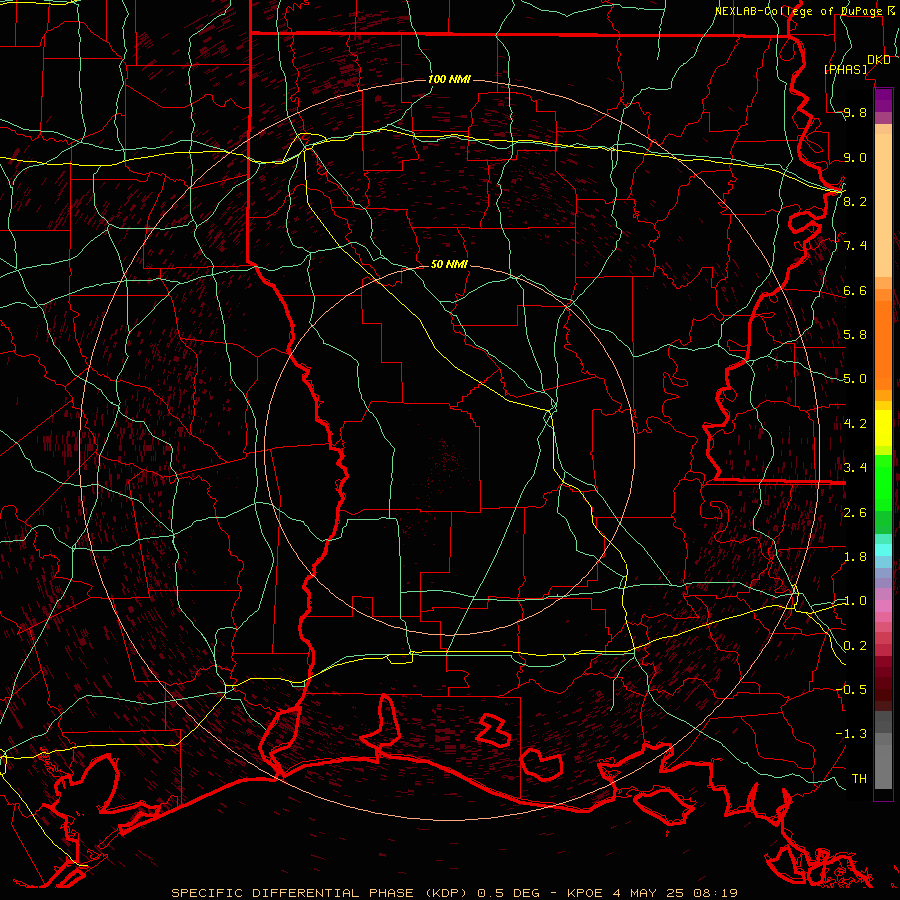Click the 1.8 legend value label
The image size is (900, 900).
(855, 557)
